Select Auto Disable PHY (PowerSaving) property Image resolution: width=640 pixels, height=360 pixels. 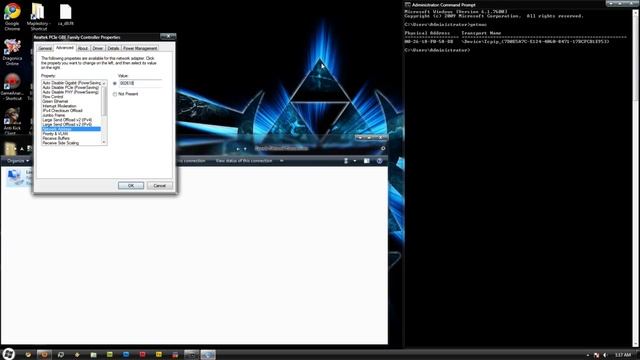point(71,92)
